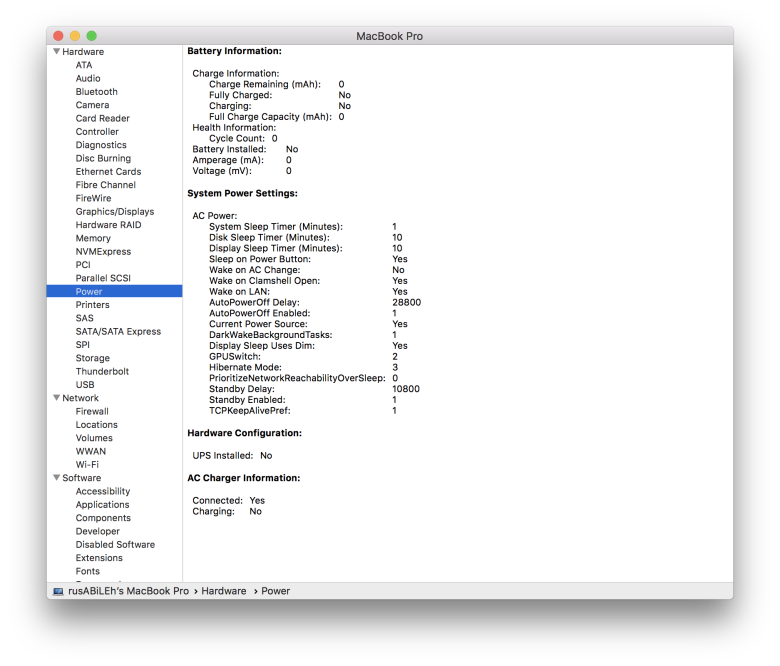Select the Hardware category label
The width and height of the screenshot is (780, 666).
[x=83, y=52]
